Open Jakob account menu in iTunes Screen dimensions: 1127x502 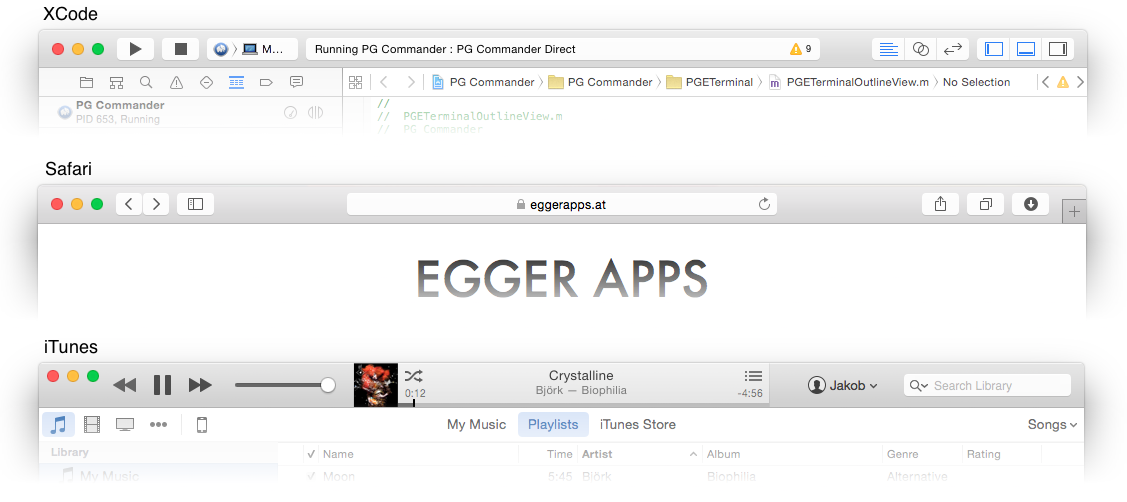[x=842, y=385]
